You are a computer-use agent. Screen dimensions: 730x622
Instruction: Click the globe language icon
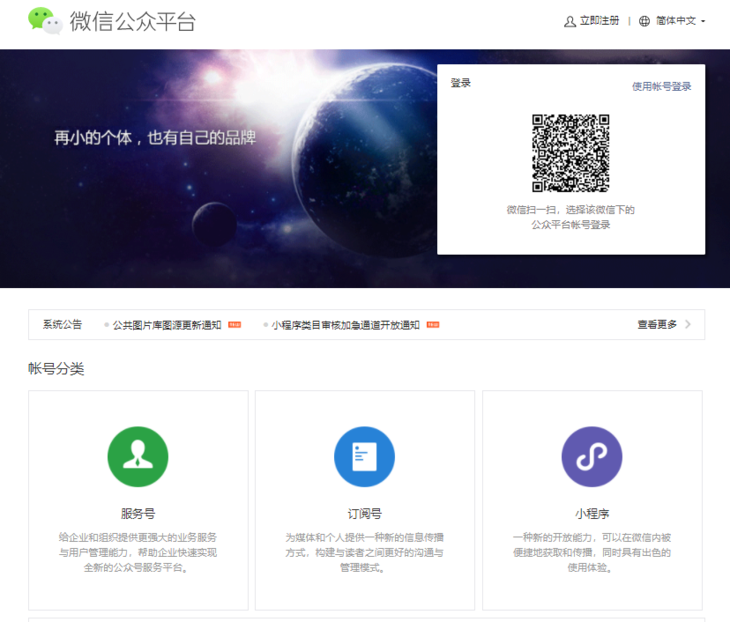pyautogui.click(x=644, y=21)
